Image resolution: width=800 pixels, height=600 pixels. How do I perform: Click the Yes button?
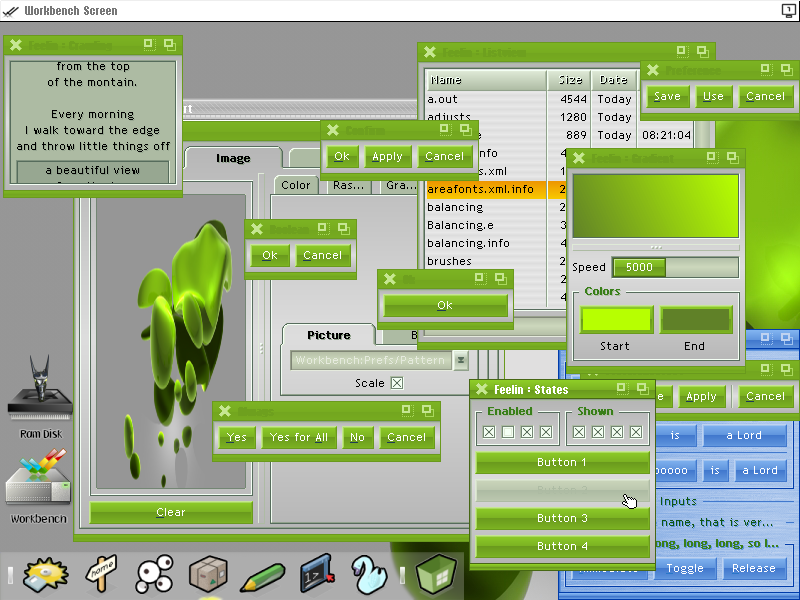(237, 437)
